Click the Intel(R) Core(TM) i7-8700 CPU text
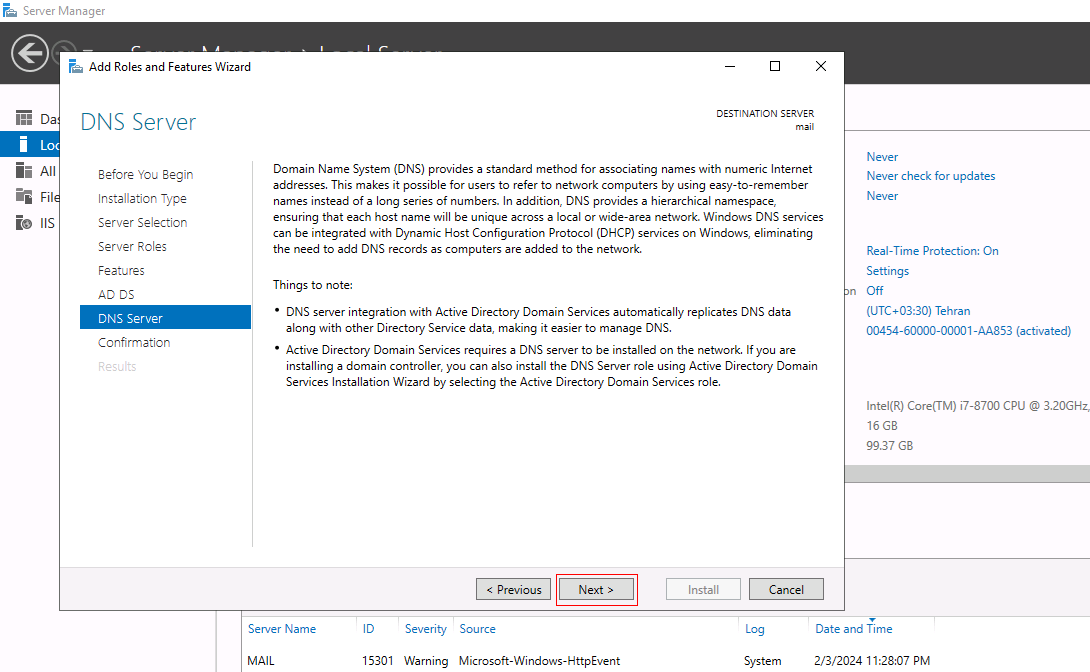Image resolution: width=1090 pixels, height=672 pixels. pyautogui.click(x=977, y=406)
